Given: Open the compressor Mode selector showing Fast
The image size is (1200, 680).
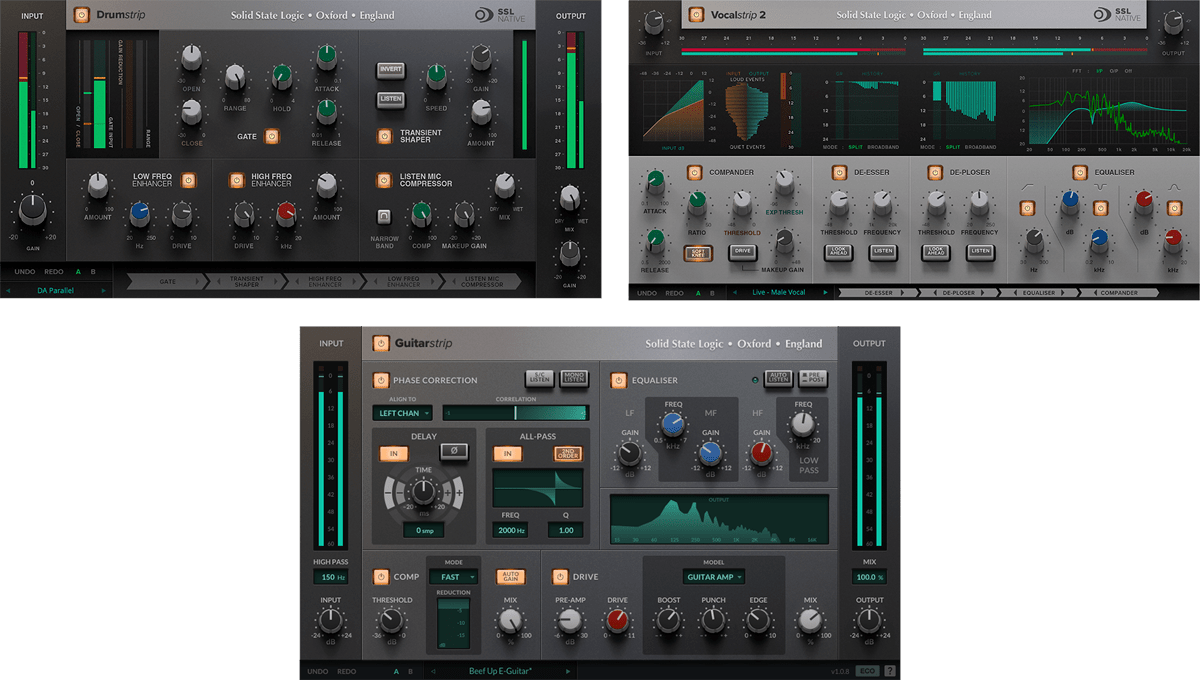Looking at the screenshot, I should pos(452,576).
